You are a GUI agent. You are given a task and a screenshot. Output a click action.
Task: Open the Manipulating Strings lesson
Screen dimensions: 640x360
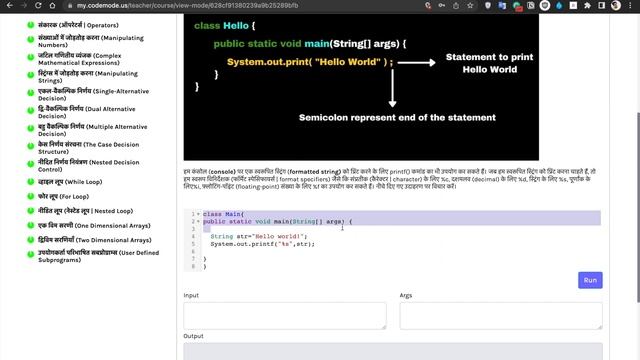click(x=88, y=77)
